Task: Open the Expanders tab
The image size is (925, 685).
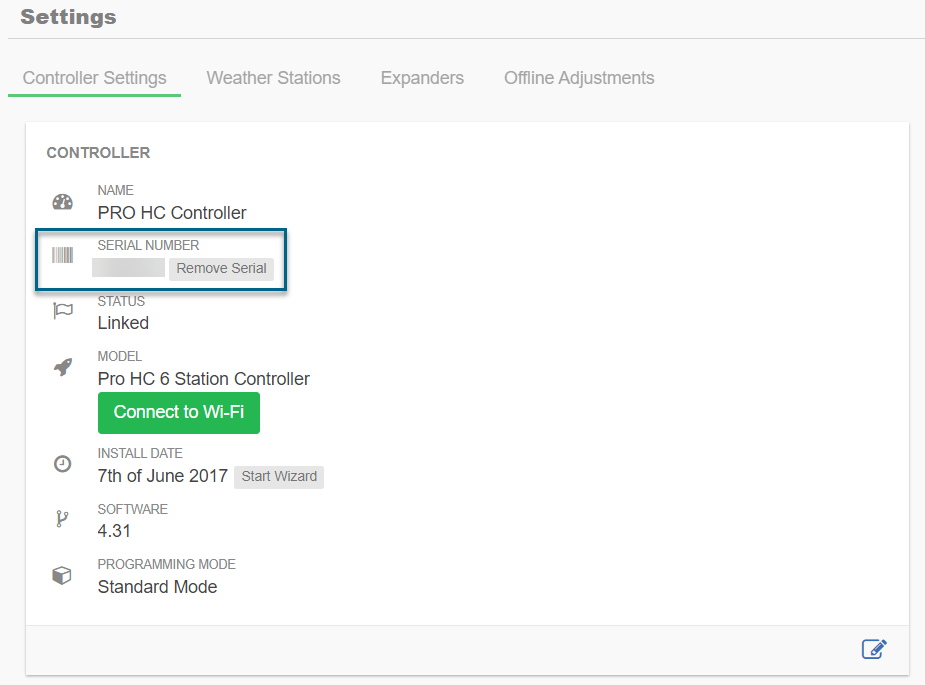Action: click(x=422, y=78)
